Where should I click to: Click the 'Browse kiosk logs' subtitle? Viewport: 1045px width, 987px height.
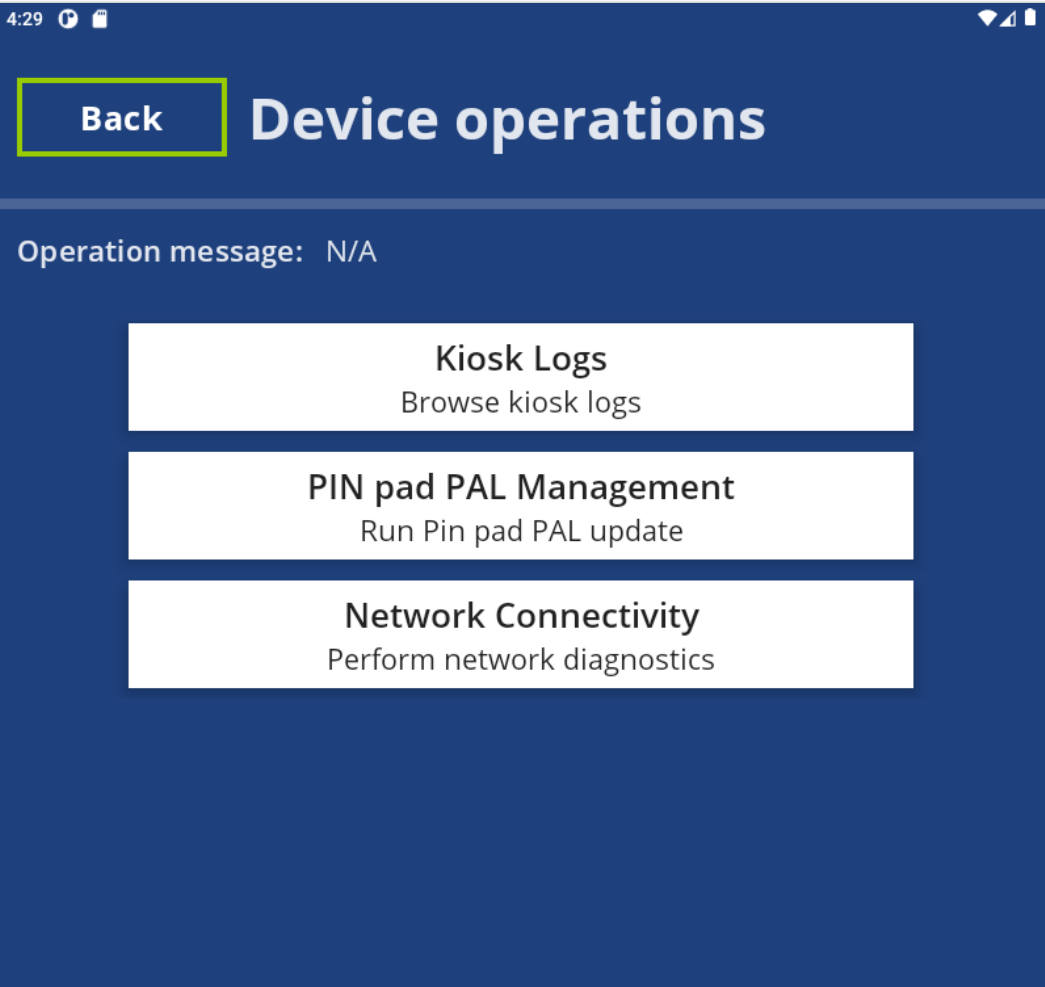tap(520, 402)
